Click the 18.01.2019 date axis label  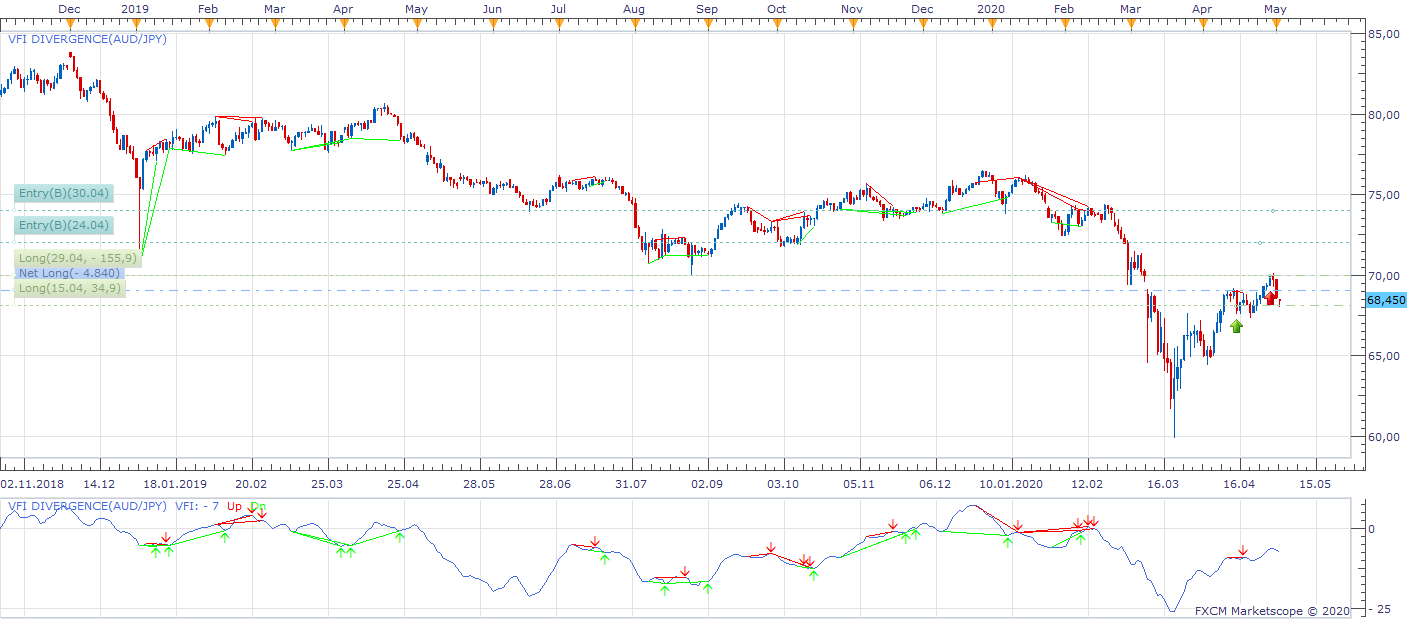click(174, 484)
